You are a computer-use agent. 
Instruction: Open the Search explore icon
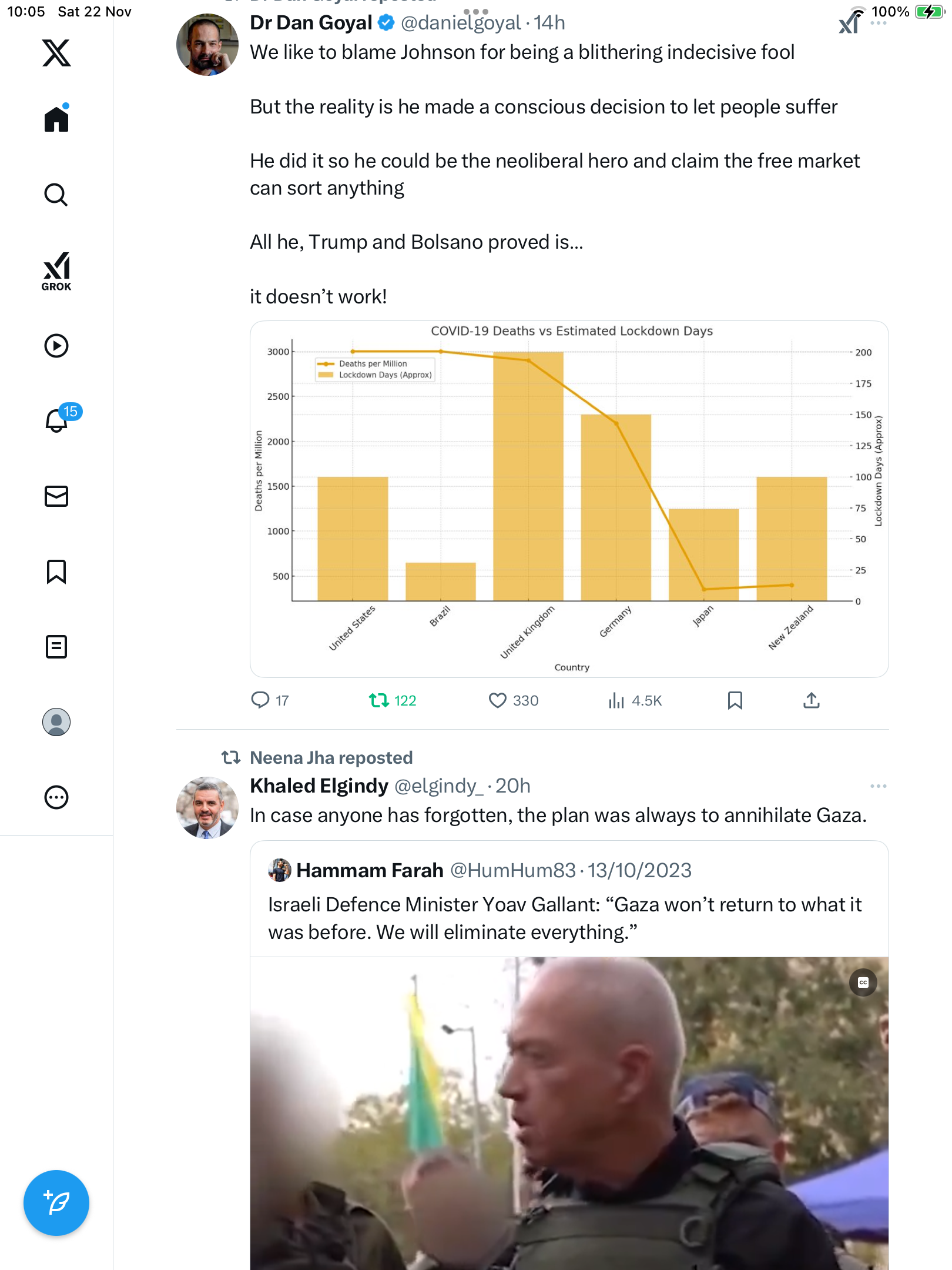[x=56, y=195]
